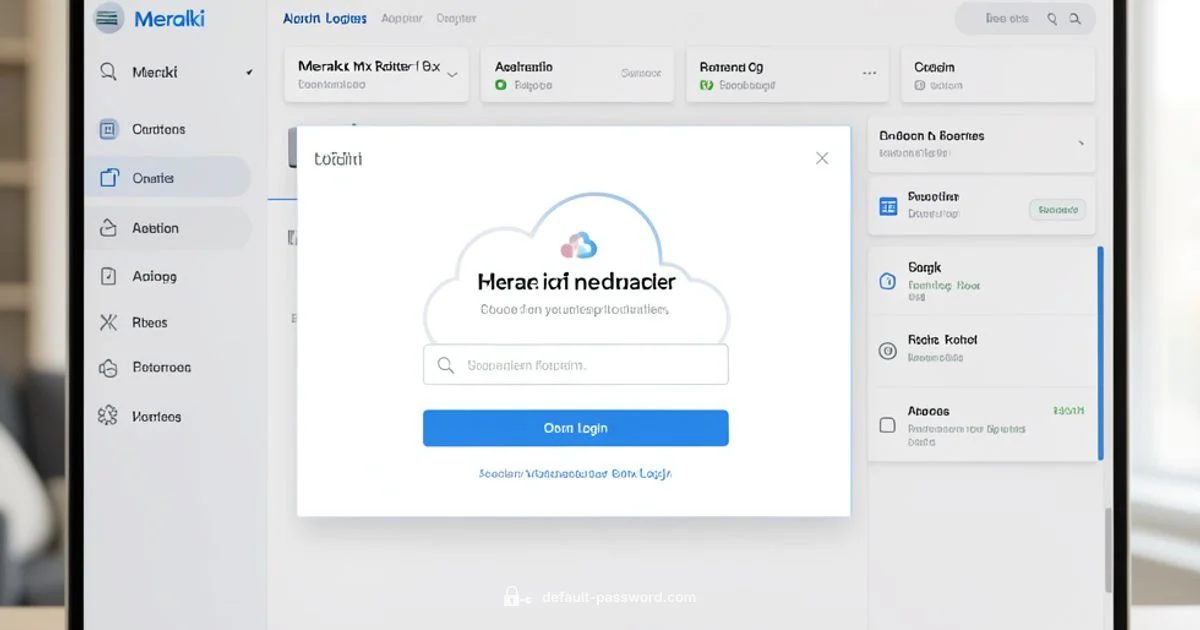Select the Cardtons icon in the sidebar
The image size is (1200, 630).
[110, 129]
